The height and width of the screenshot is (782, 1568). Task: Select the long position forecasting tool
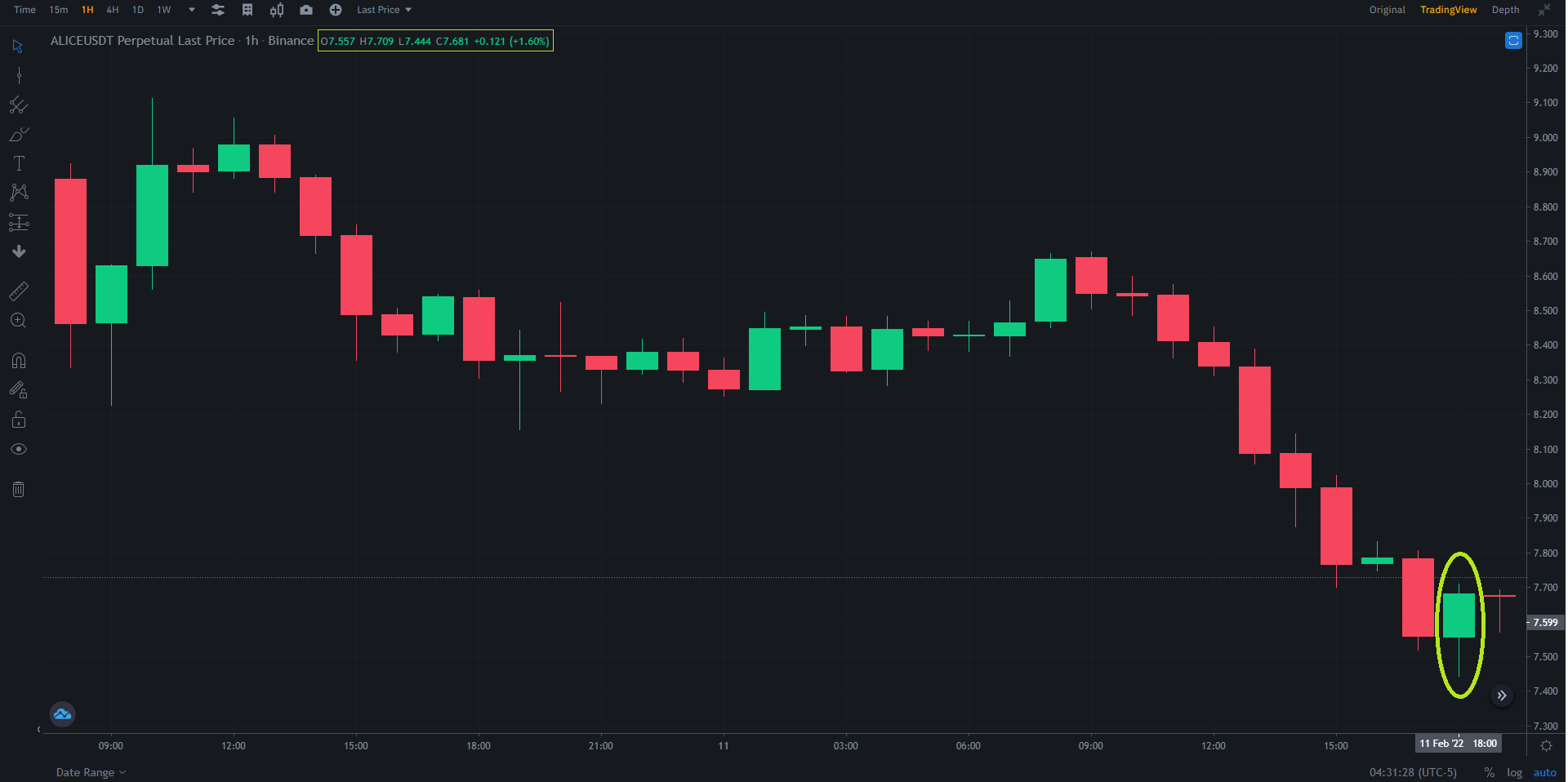coord(18,222)
